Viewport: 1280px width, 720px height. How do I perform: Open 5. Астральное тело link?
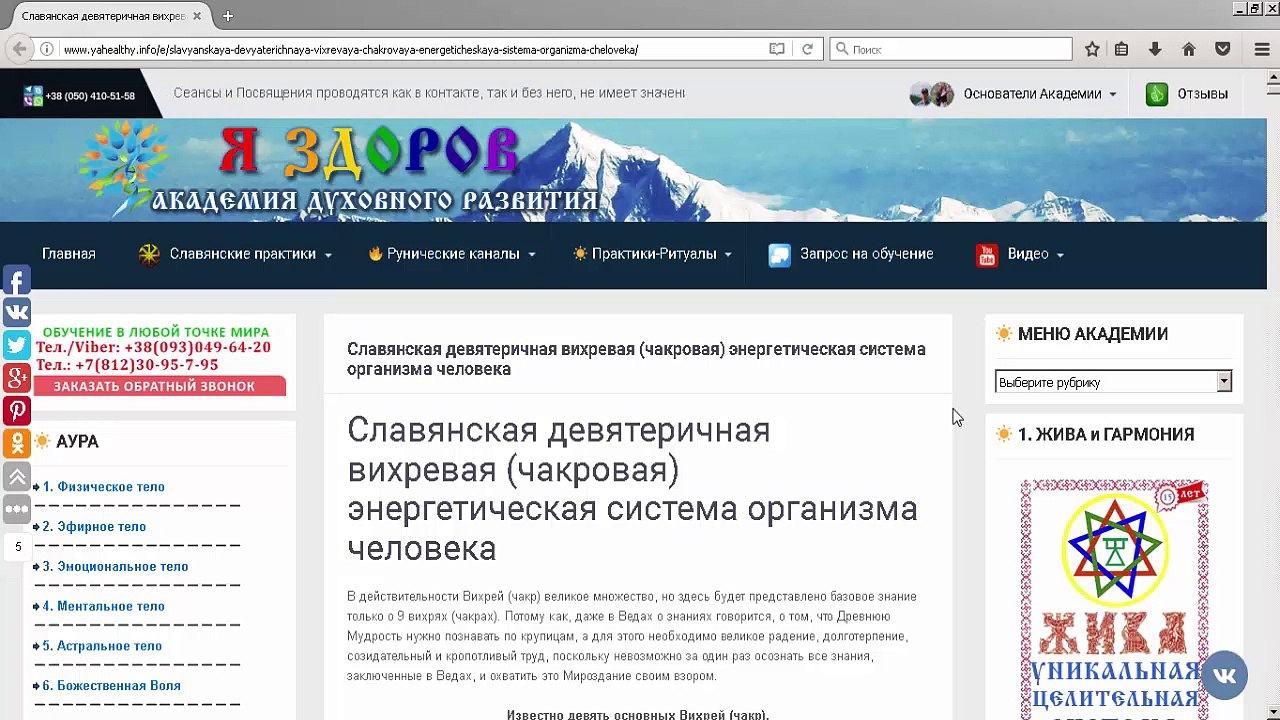(x=102, y=646)
